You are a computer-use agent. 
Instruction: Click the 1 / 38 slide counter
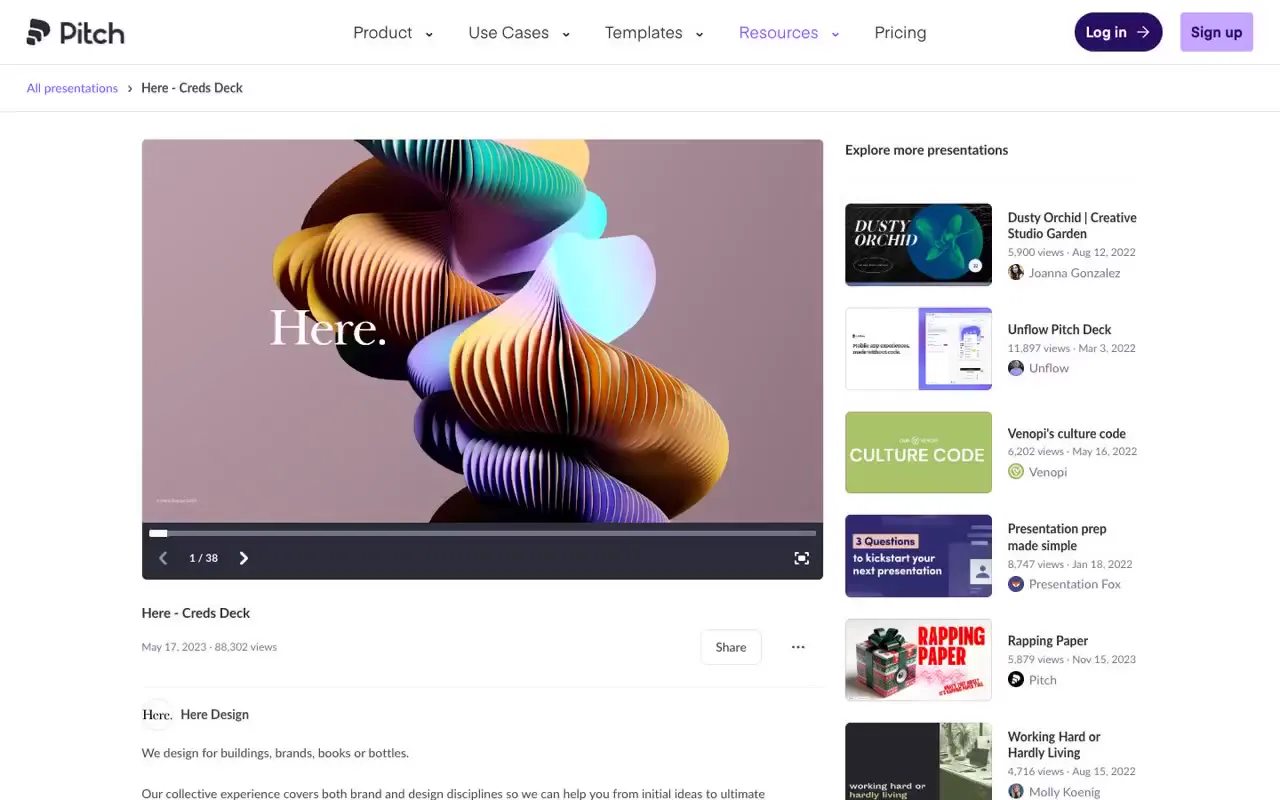point(203,558)
